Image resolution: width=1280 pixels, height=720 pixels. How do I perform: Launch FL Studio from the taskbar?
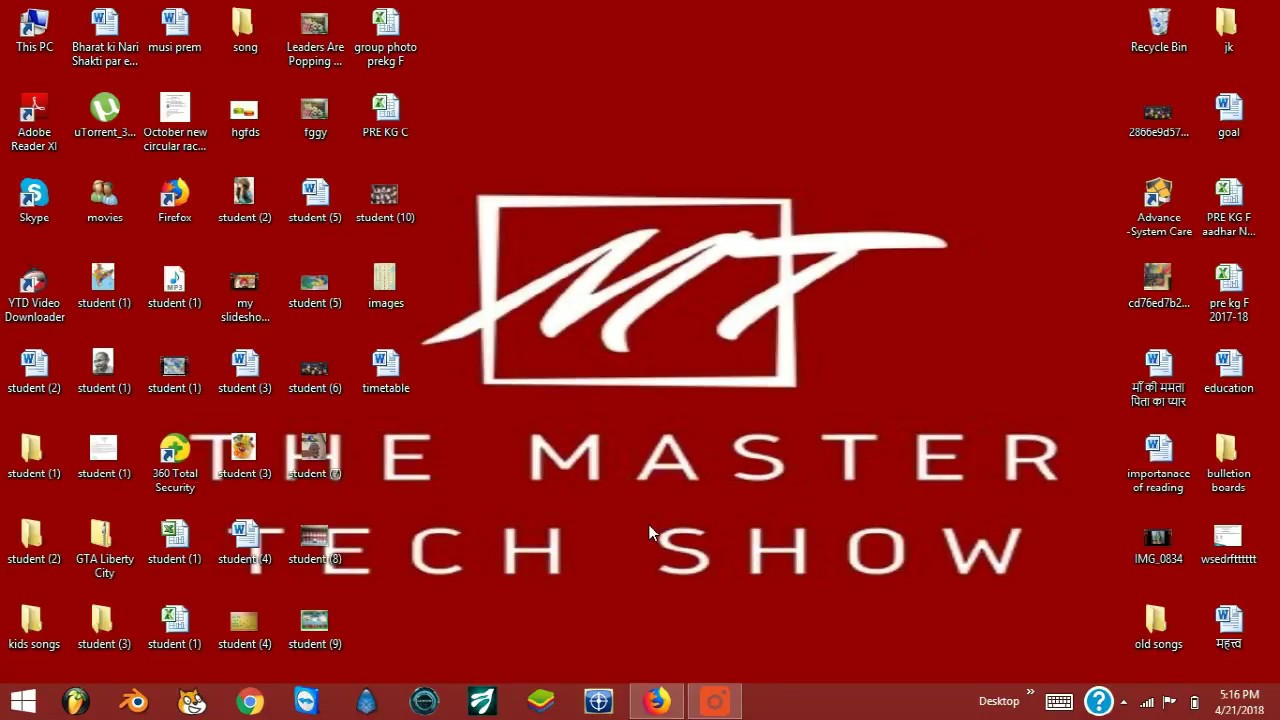point(76,701)
